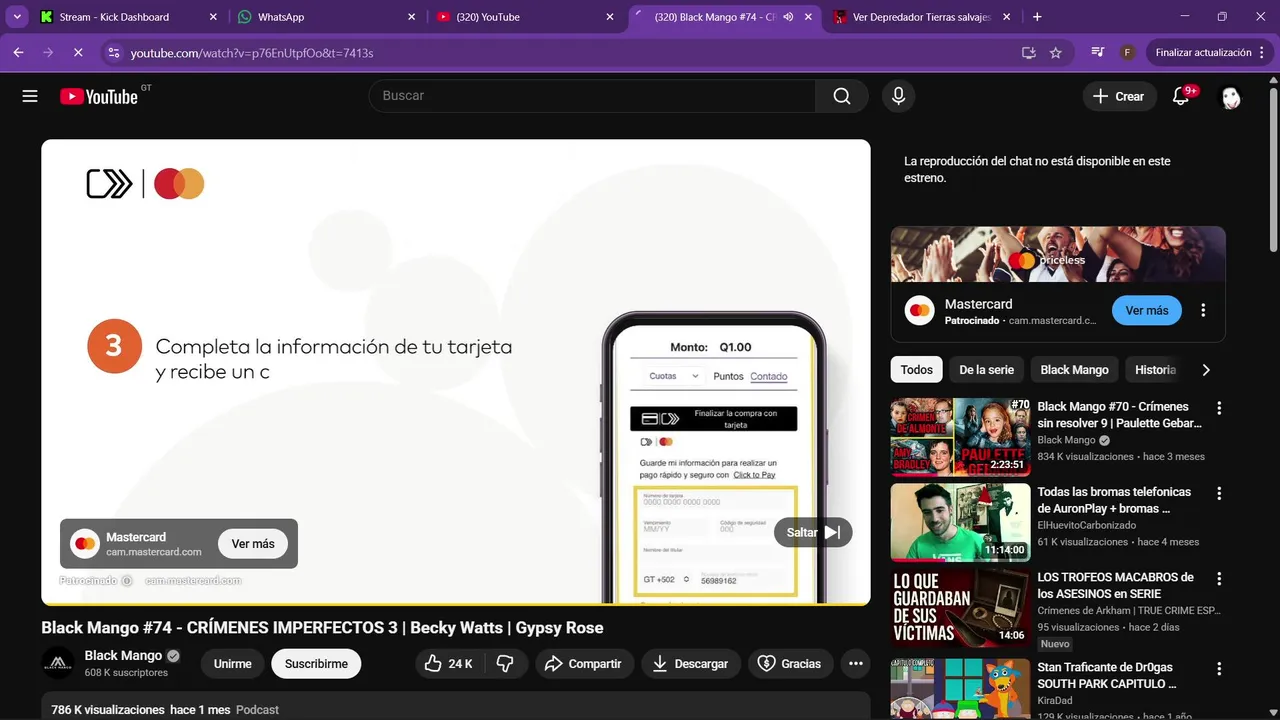Select the Historia filter chip

tap(1155, 370)
